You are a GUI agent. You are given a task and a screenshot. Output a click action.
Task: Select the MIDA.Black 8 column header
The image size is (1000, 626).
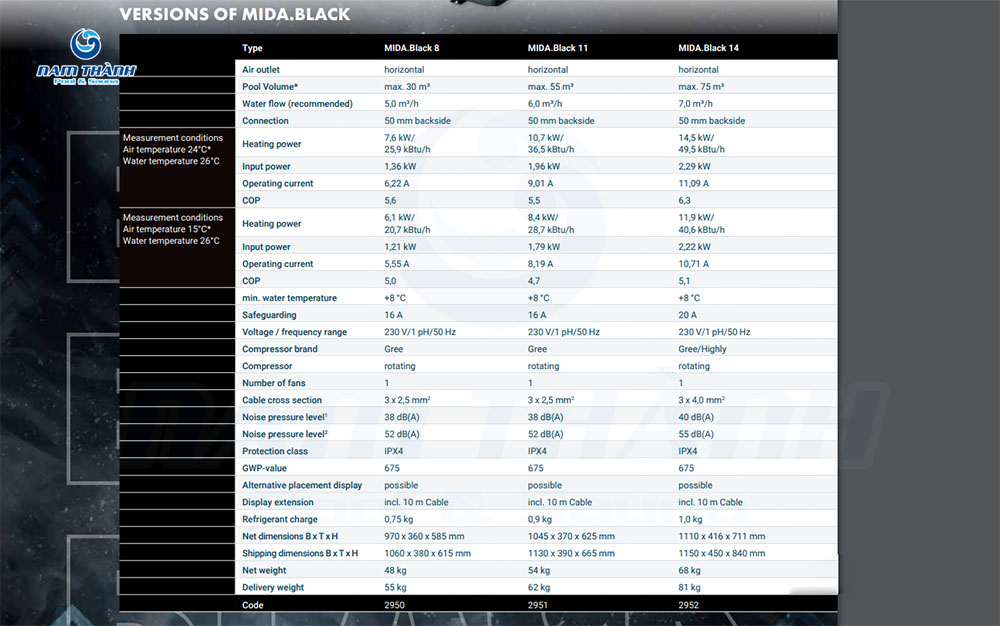412,48
